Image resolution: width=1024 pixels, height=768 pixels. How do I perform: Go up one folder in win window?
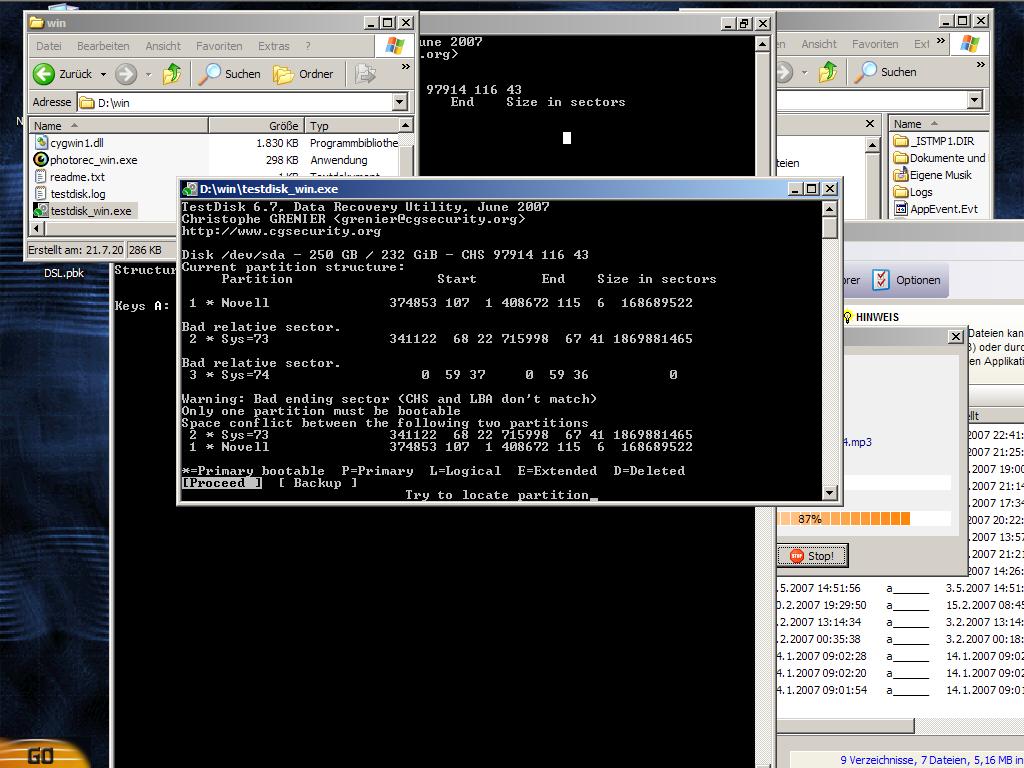tap(172, 74)
